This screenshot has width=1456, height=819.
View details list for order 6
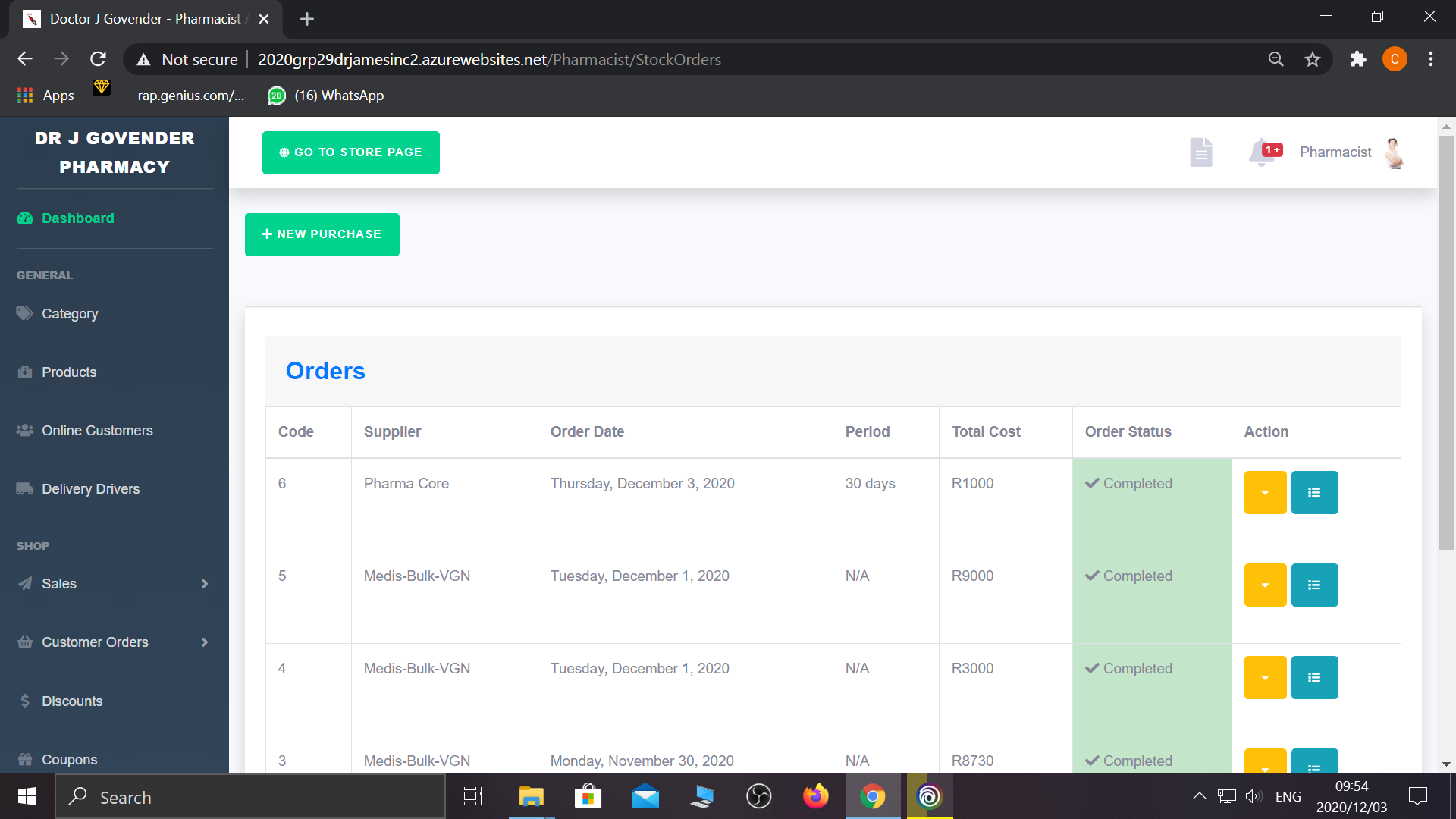pos(1314,493)
